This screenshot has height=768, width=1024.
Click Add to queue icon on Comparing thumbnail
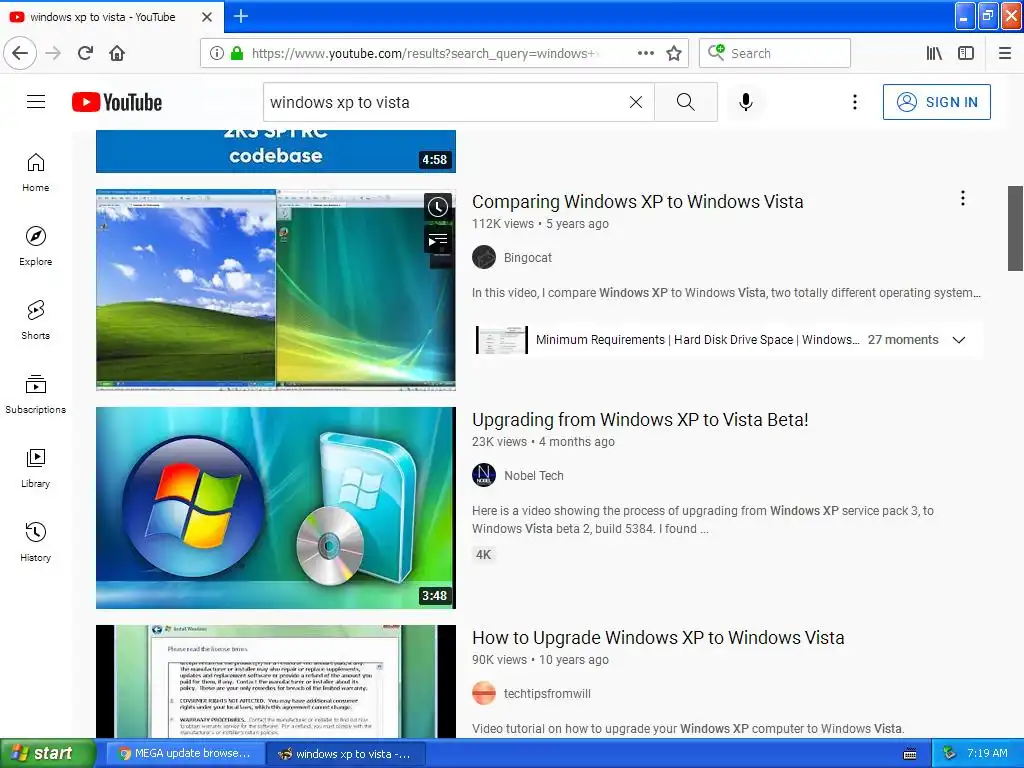[x=438, y=241]
